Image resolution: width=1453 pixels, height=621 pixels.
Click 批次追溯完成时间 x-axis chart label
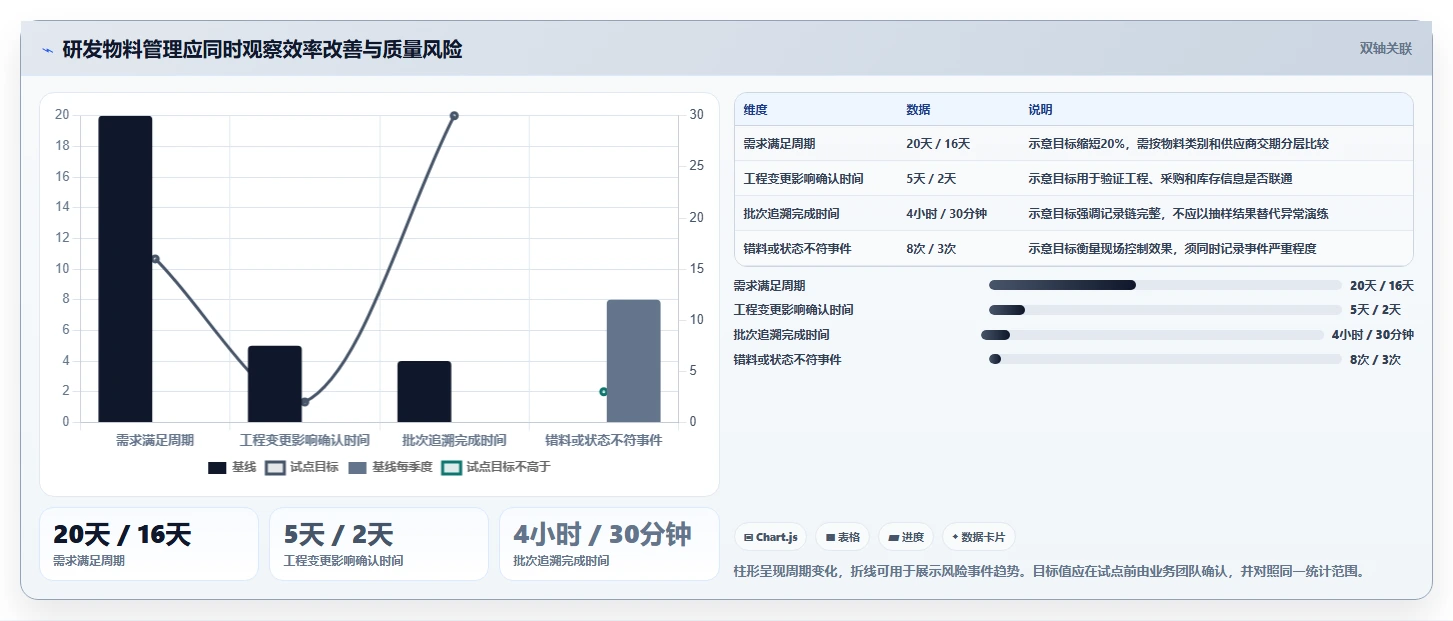coord(454,440)
